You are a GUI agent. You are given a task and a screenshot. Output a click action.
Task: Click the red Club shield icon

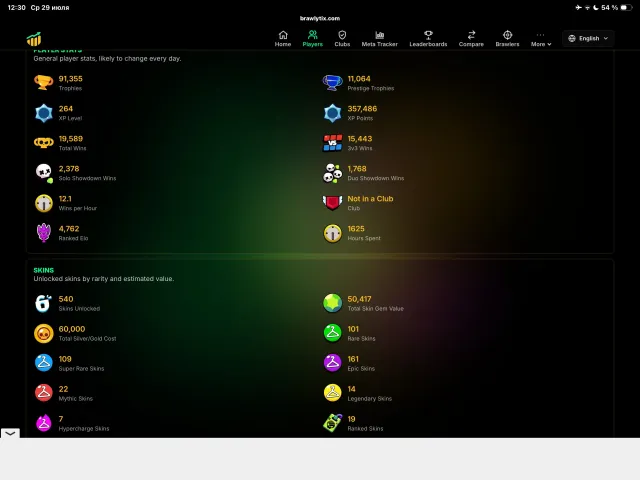(332, 203)
